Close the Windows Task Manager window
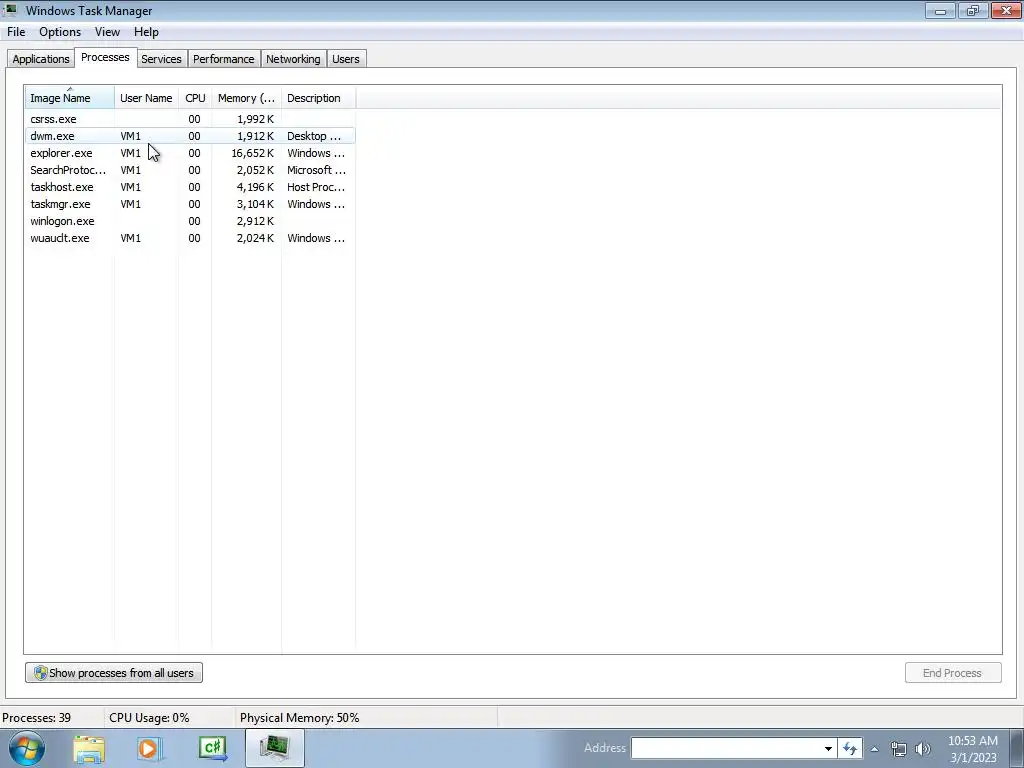The image size is (1024, 768). tap(1006, 10)
